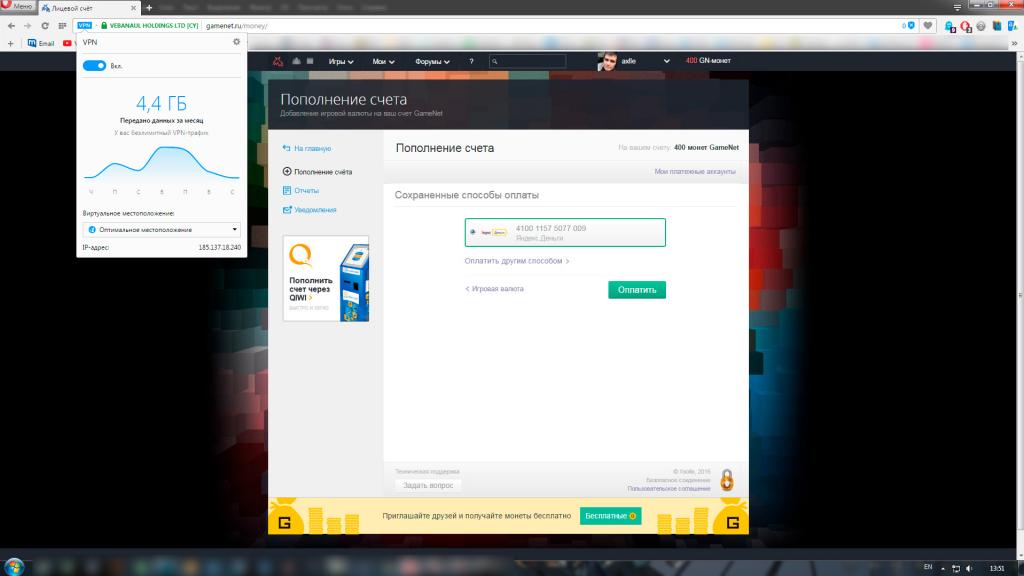
Task: Select the "Лицевой счёт" browser tab
Action: coord(88,8)
